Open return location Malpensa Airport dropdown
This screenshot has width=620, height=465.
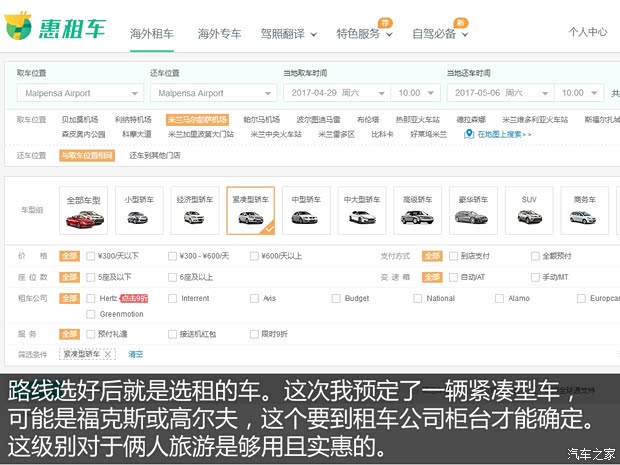[x=214, y=93]
